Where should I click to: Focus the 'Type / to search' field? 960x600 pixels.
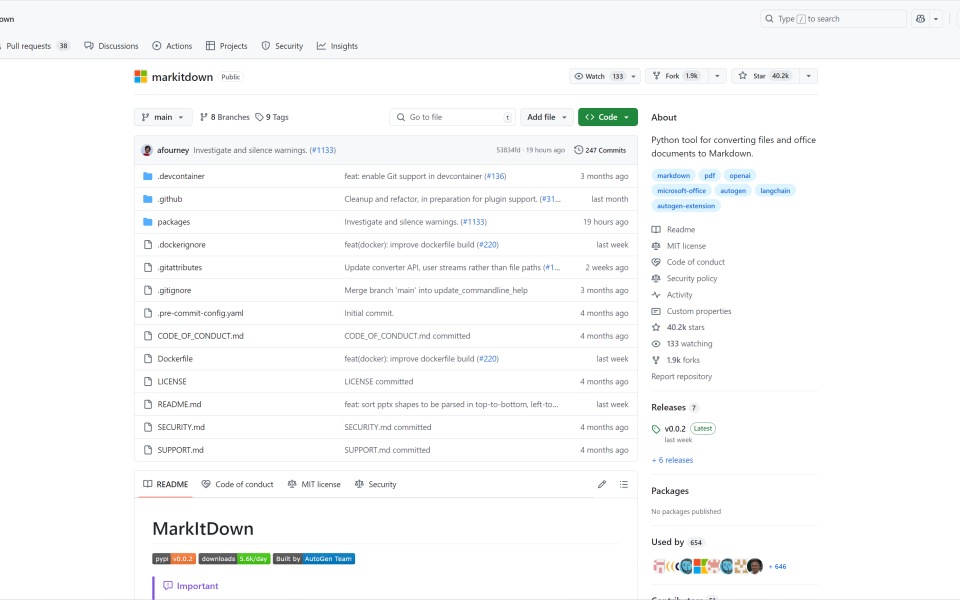tap(833, 19)
